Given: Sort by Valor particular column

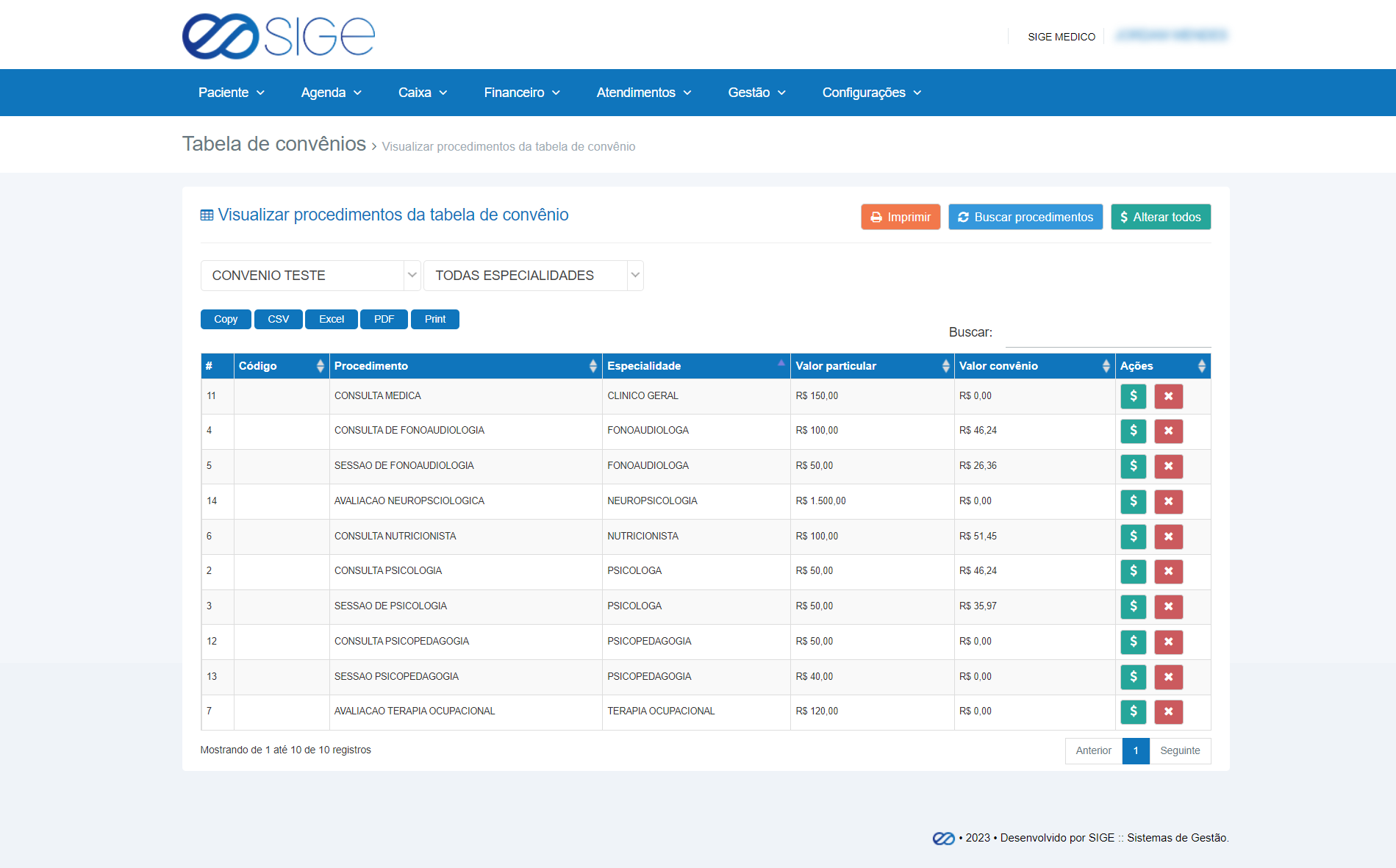Looking at the screenshot, I should (x=873, y=366).
